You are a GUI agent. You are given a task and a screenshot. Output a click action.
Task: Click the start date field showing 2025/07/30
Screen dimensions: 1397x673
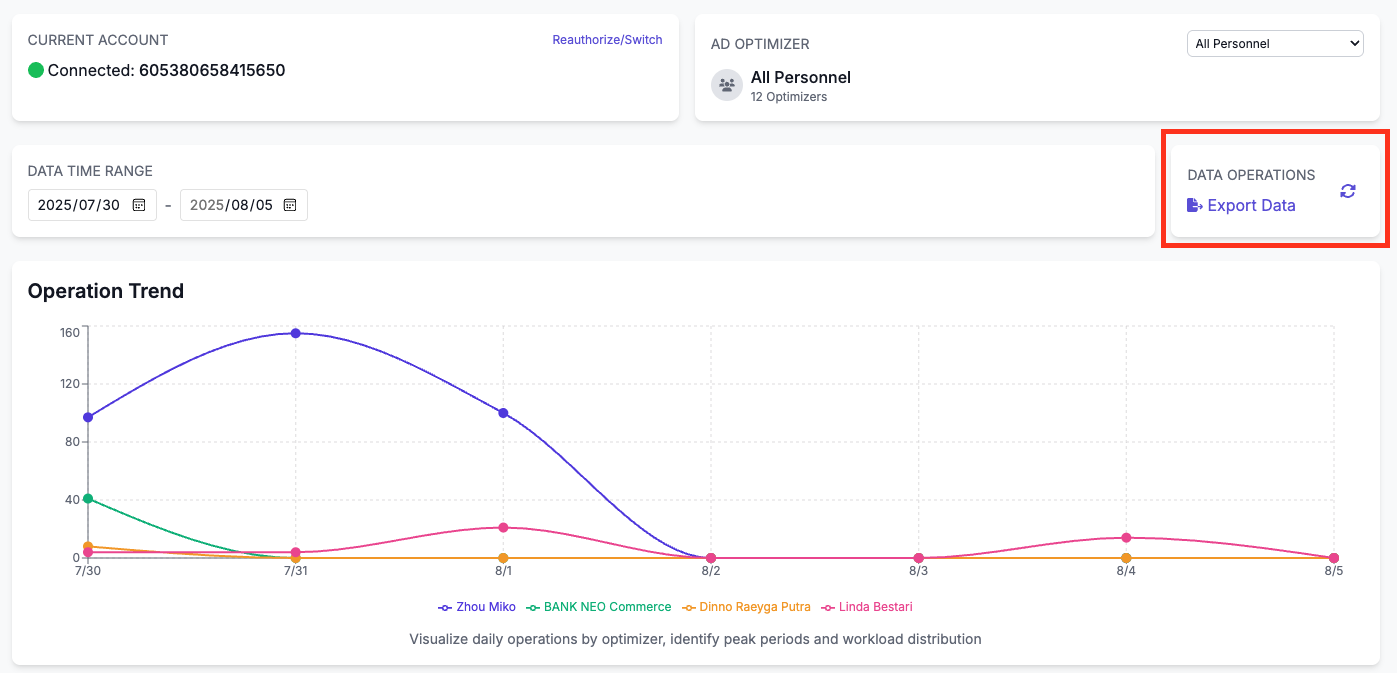tap(79, 205)
